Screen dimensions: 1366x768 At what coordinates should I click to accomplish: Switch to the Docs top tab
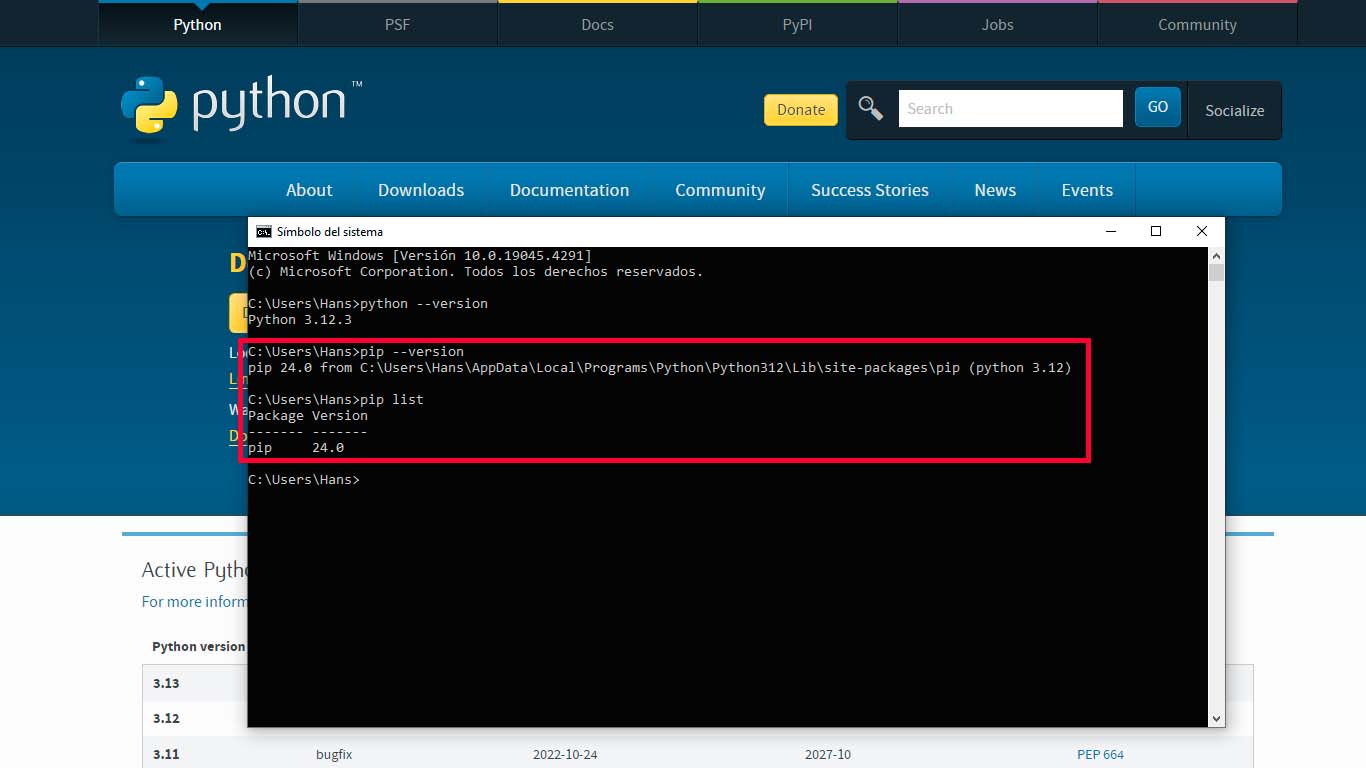tap(597, 24)
